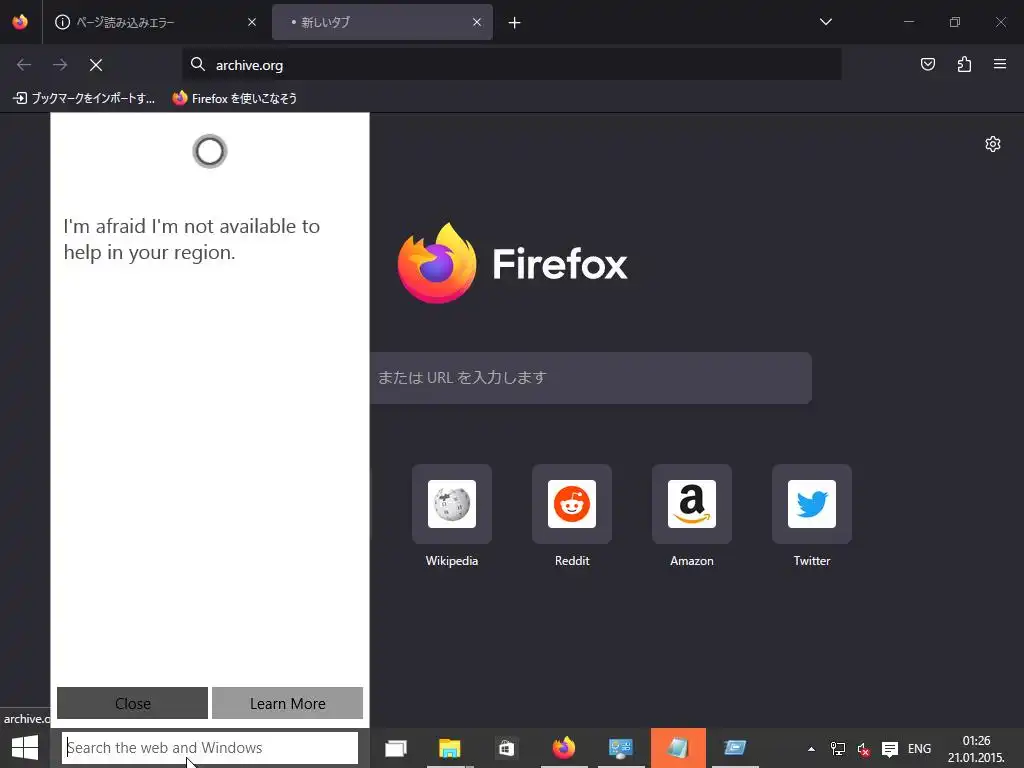
Task: Open a new tab with plus button
Action: point(515,23)
